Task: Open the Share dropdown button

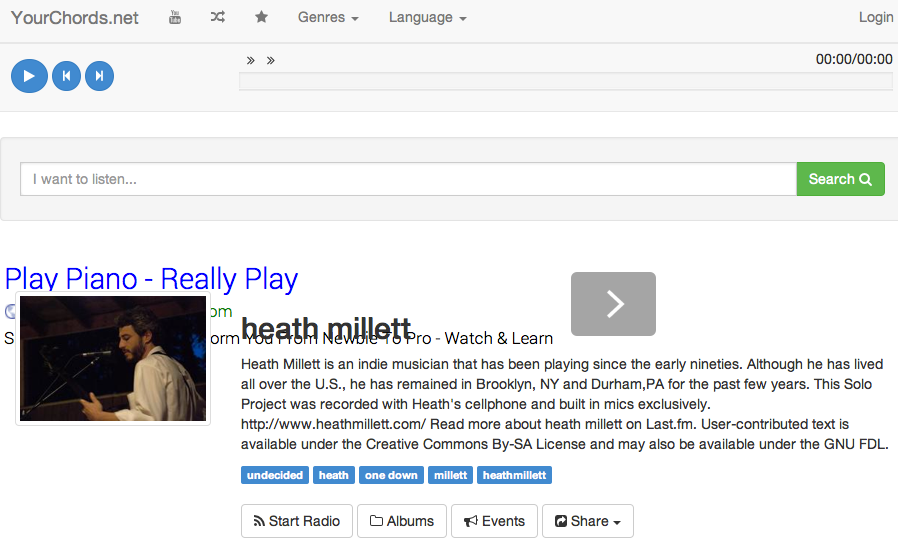Action: [x=588, y=521]
